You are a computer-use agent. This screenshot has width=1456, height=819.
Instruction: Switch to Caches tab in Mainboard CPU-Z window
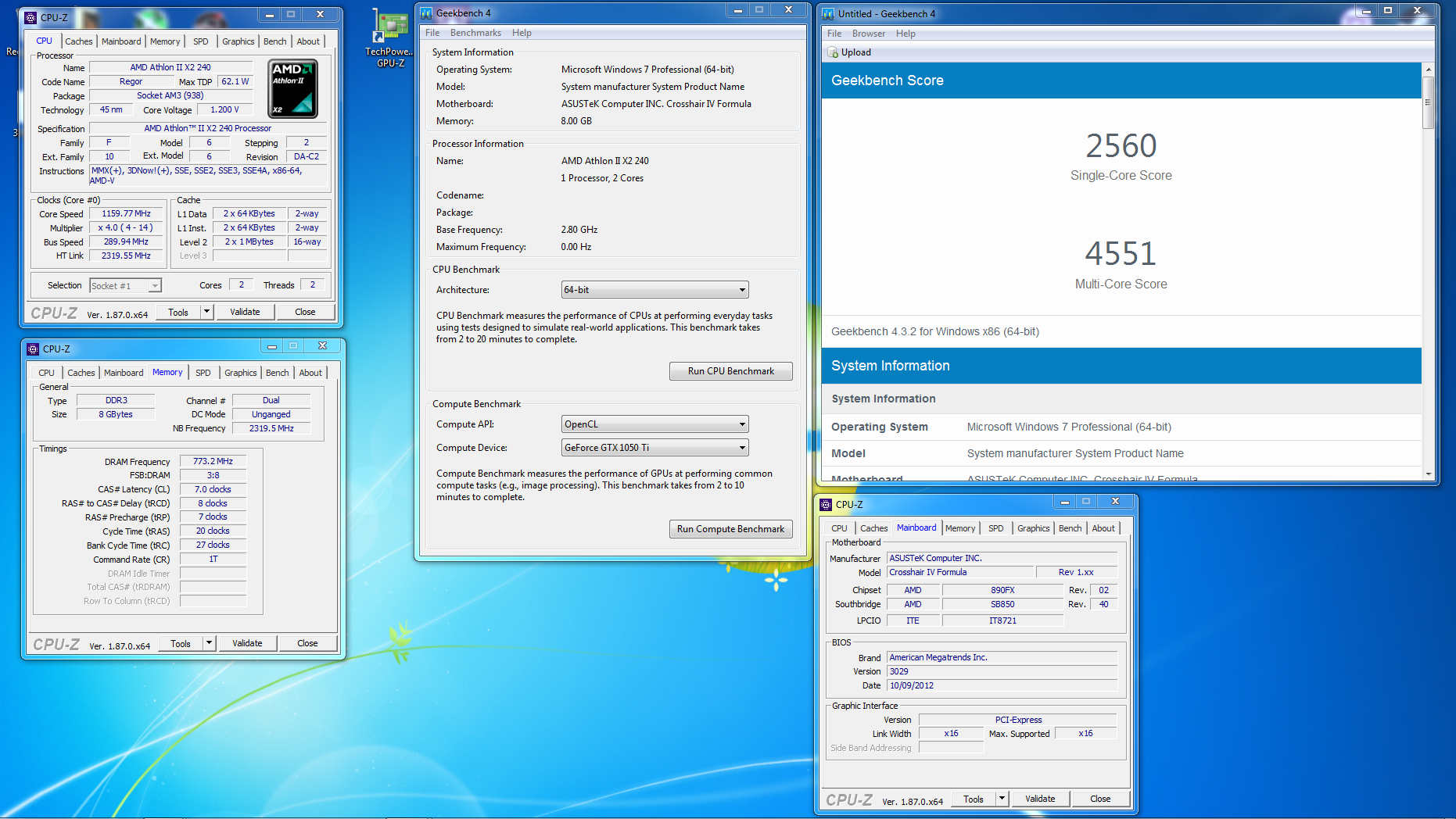tap(874, 528)
